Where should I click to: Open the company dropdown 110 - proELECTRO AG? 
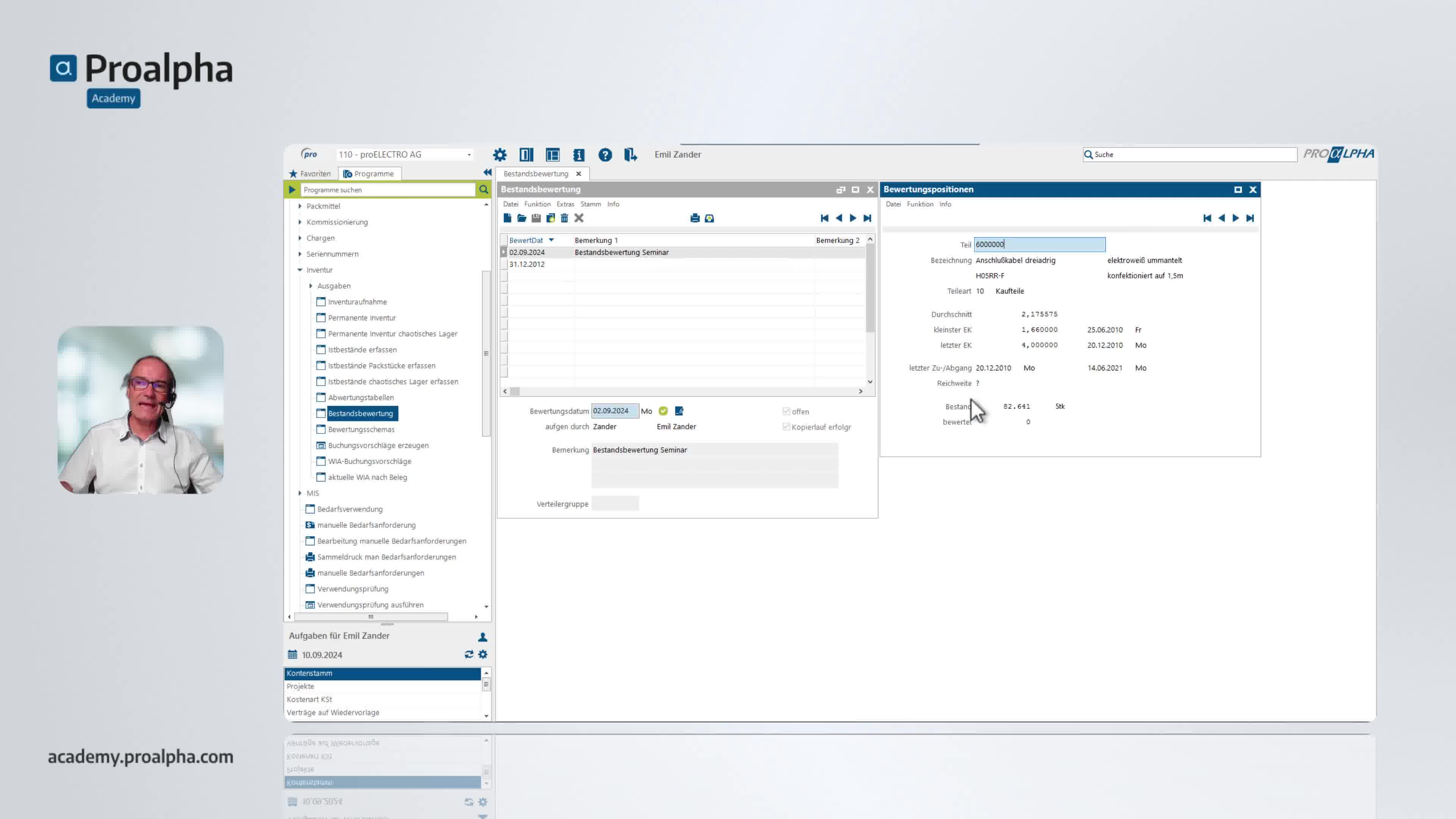click(x=469, y=155)
